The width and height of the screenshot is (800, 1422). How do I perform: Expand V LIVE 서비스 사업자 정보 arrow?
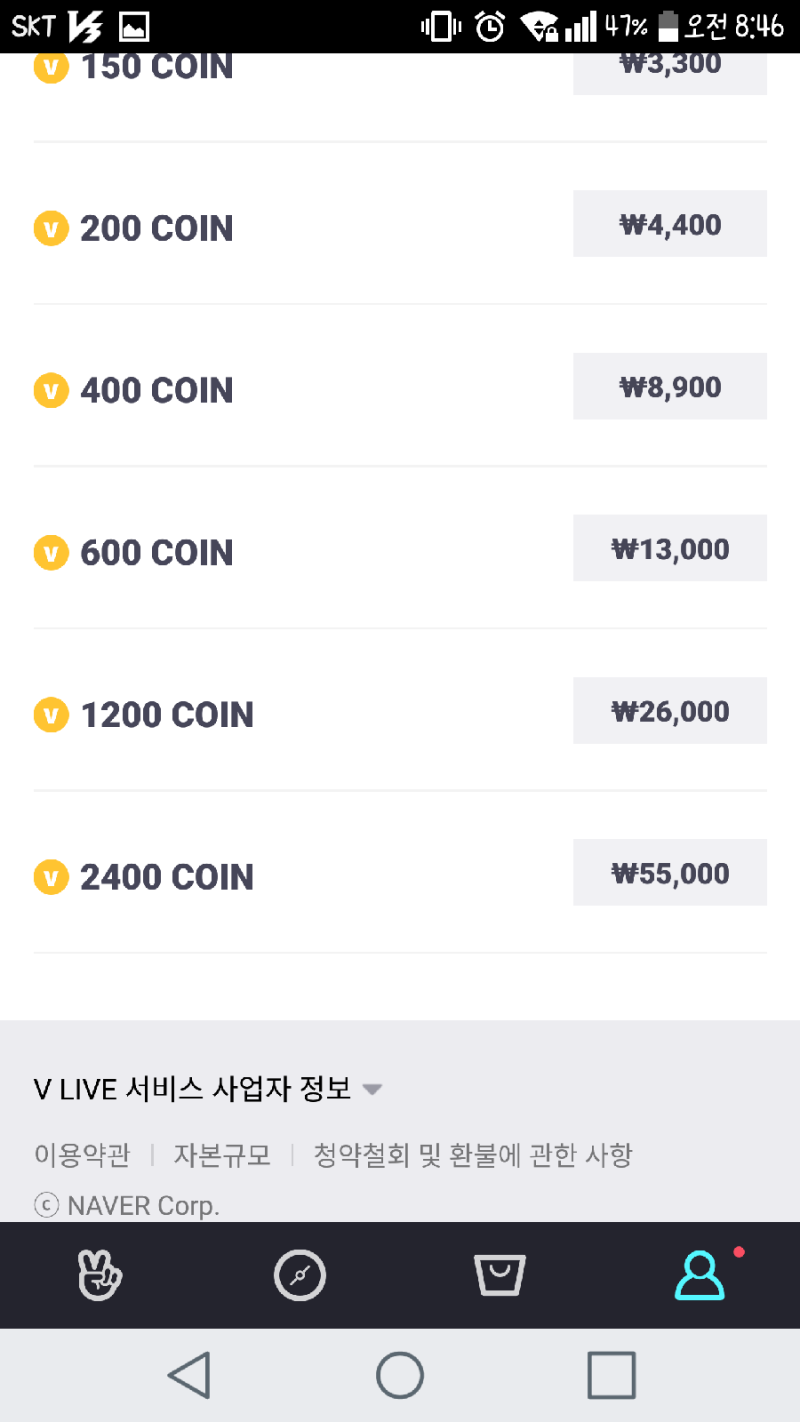tap(372, 1089)
